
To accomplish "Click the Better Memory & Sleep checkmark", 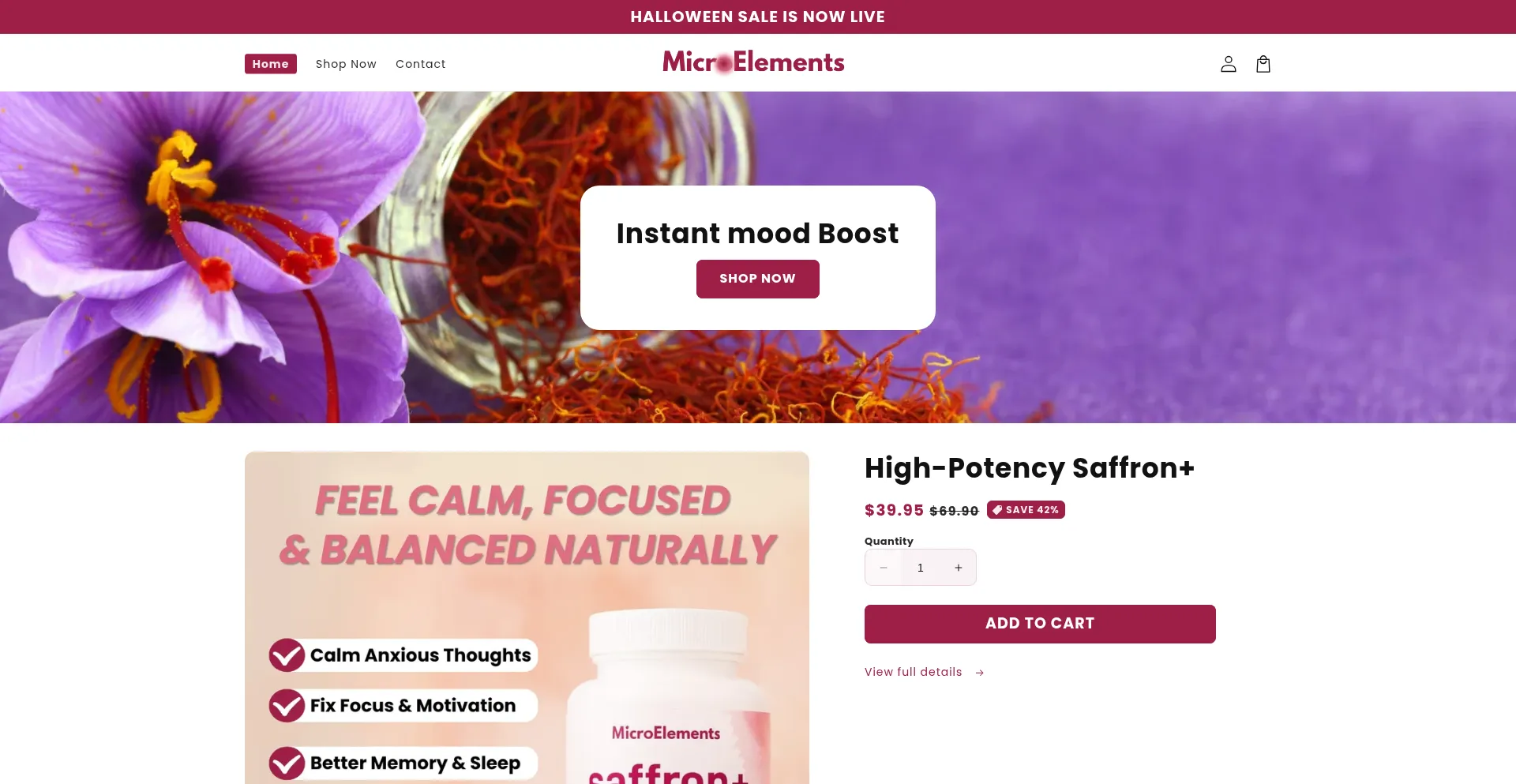I will point(287,763).
